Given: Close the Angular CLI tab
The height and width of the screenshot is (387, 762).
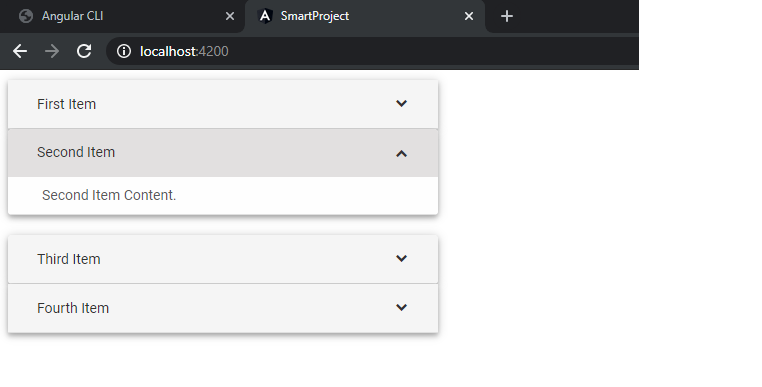Looking at the screenshot, I should (x=230, y=16).
